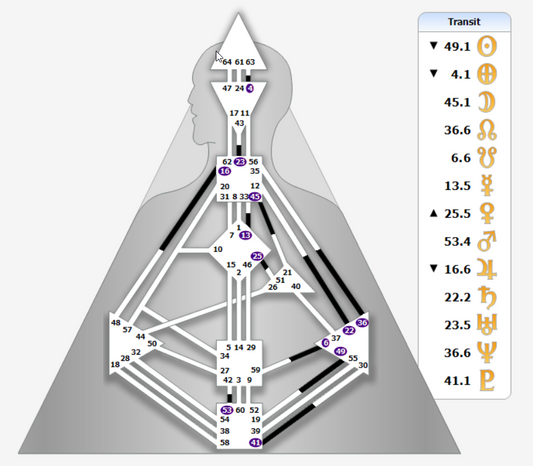Click the North Node symbol in Transit
This screenshot has height=466, width=533.
coord(487,130)
